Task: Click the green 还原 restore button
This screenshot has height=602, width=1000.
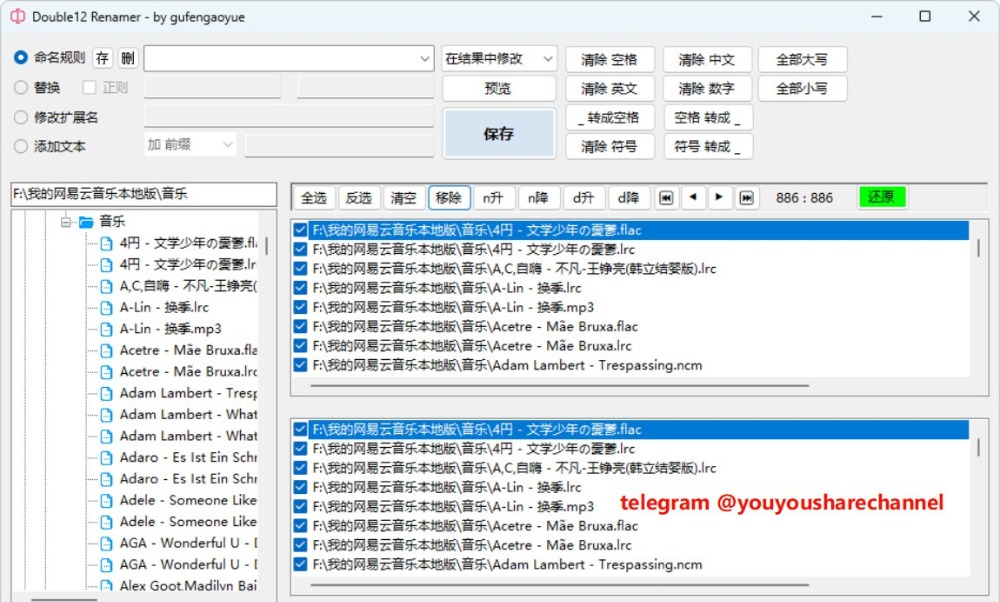Action: [x=881, y=197]
